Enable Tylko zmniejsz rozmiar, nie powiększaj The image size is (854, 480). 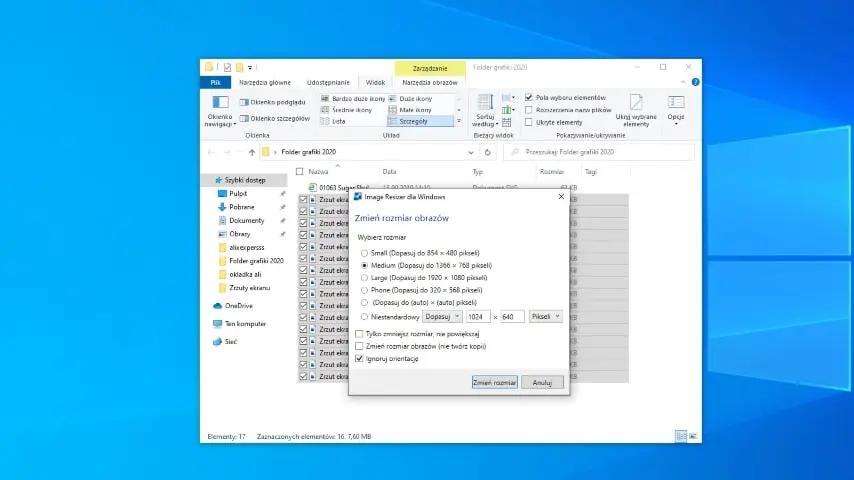(x=360, y=334)
